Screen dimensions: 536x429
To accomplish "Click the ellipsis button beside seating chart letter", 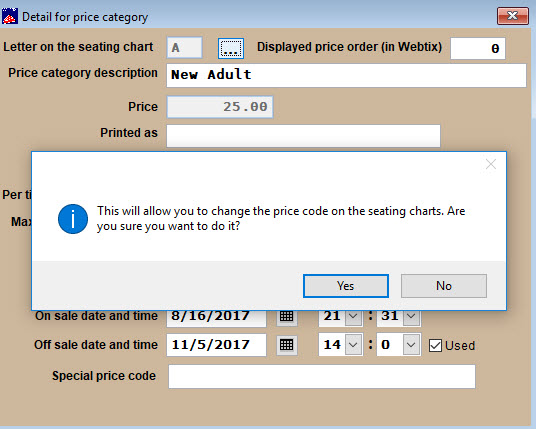I will tap(231, 48).
